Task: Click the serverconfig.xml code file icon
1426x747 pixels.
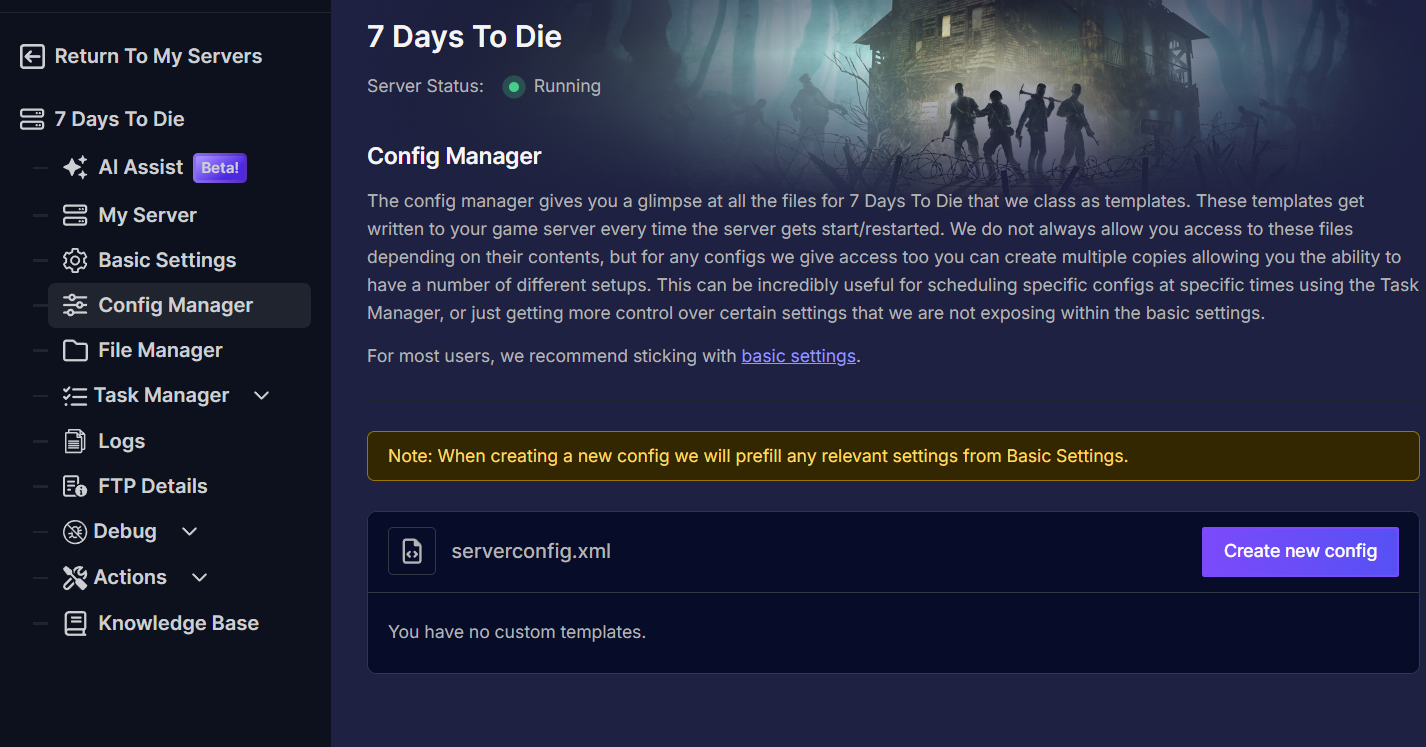Action: pos(412,551)
